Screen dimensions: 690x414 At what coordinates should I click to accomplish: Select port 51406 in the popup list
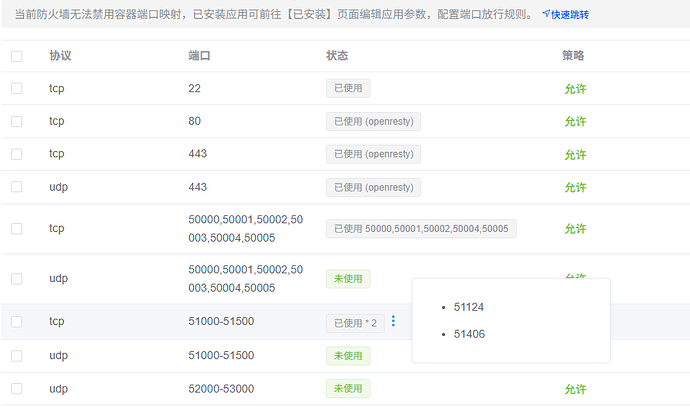point(469,334)
